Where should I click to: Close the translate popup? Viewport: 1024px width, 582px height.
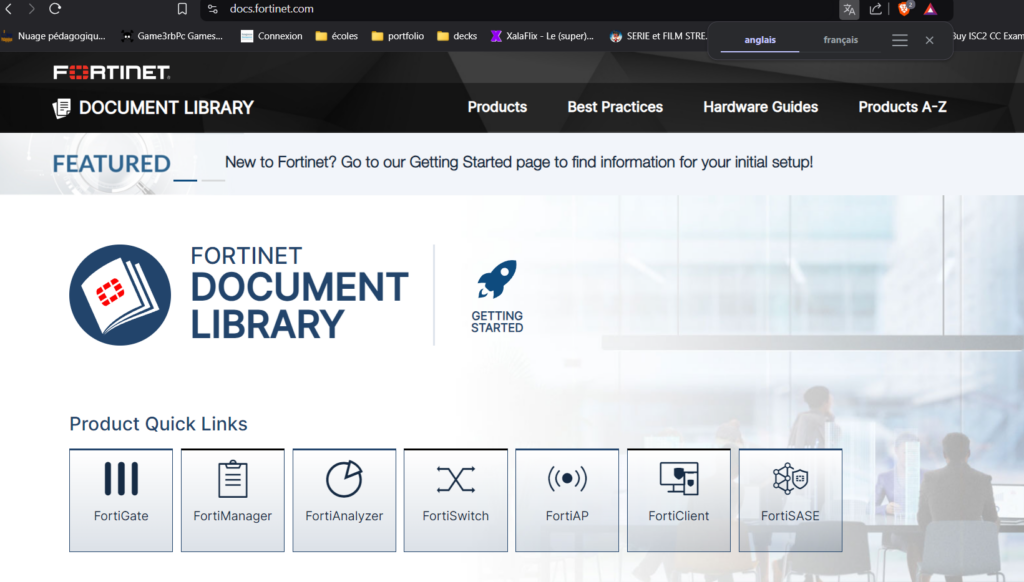(x=929, y=40)
